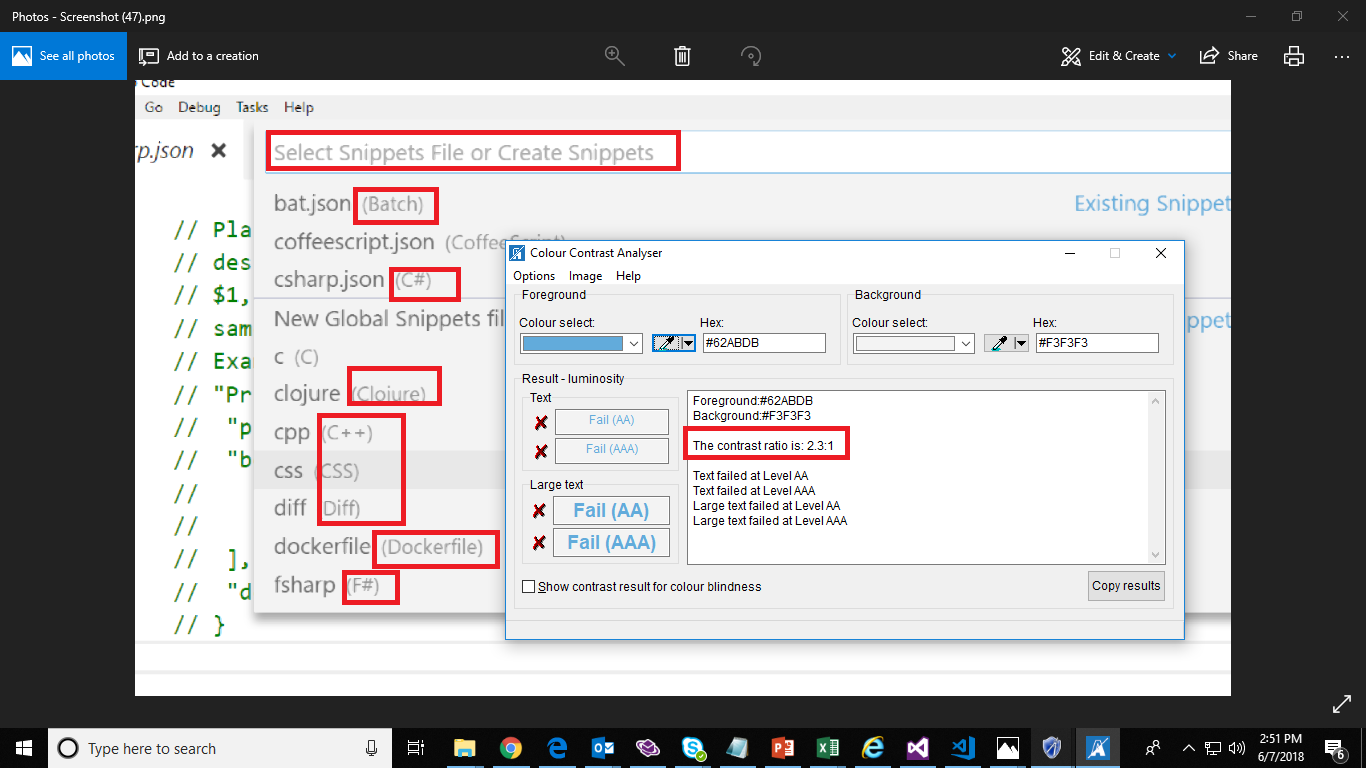The width and height of the screenshot is (1366, 768).
Task: Open the Options menu in Colour Contrast Analyser
Action: [x=534, y=275]
